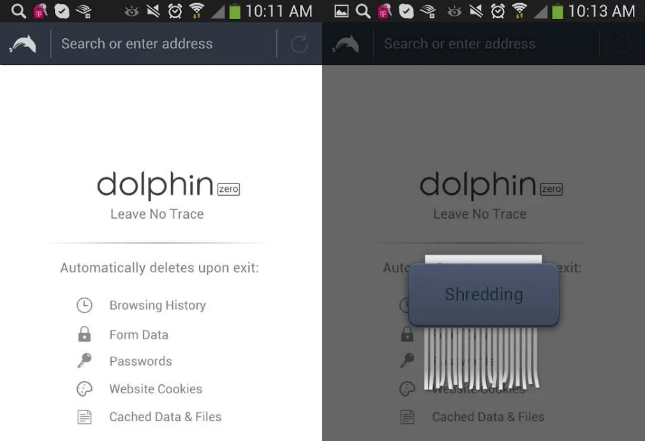Tap the dimmed address field in right screenshot
This screenshot has height=441, width=645.
coord(486,44)
